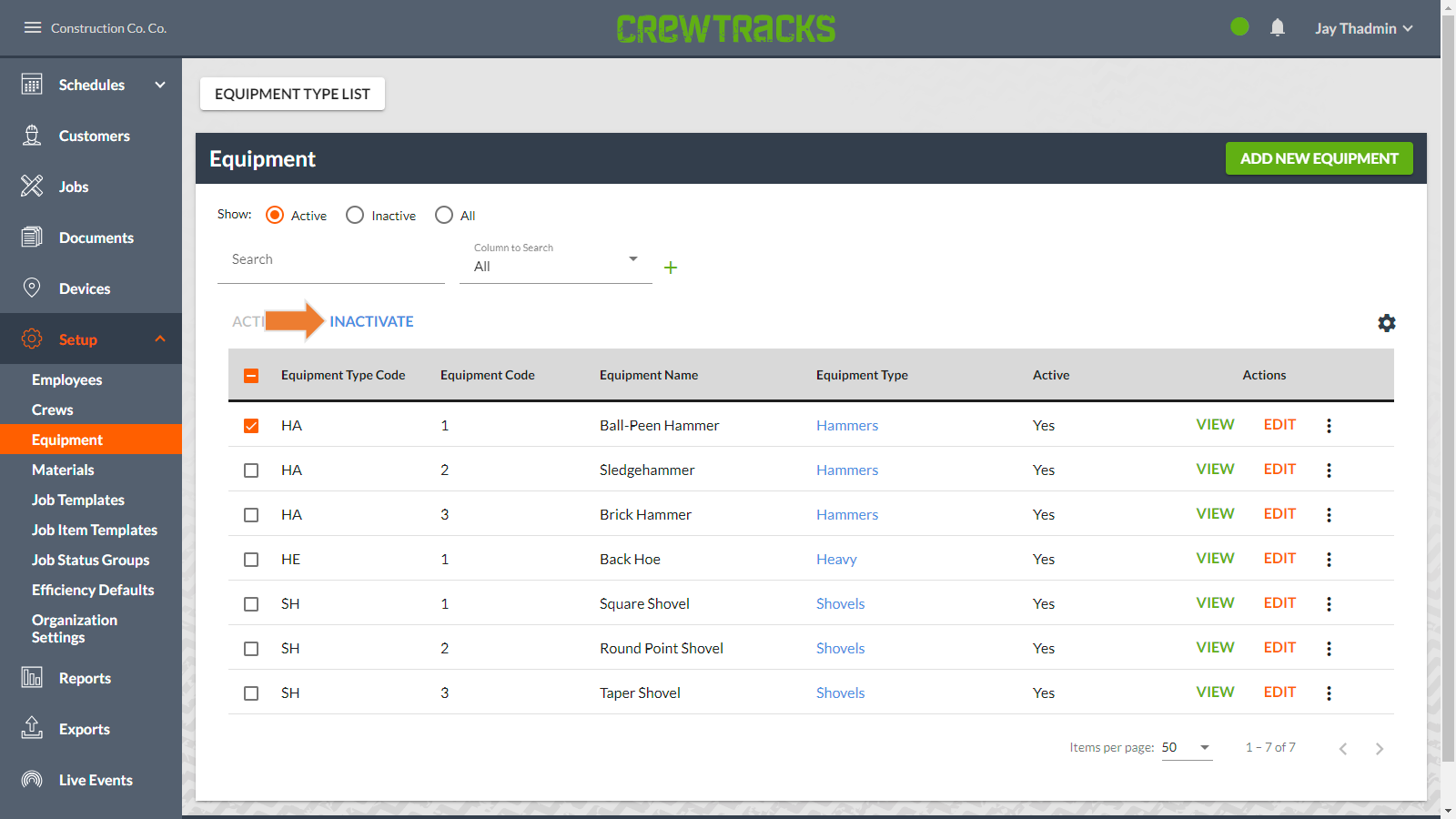
Task: Go to previous page of results
Action: pos(1343,749)
